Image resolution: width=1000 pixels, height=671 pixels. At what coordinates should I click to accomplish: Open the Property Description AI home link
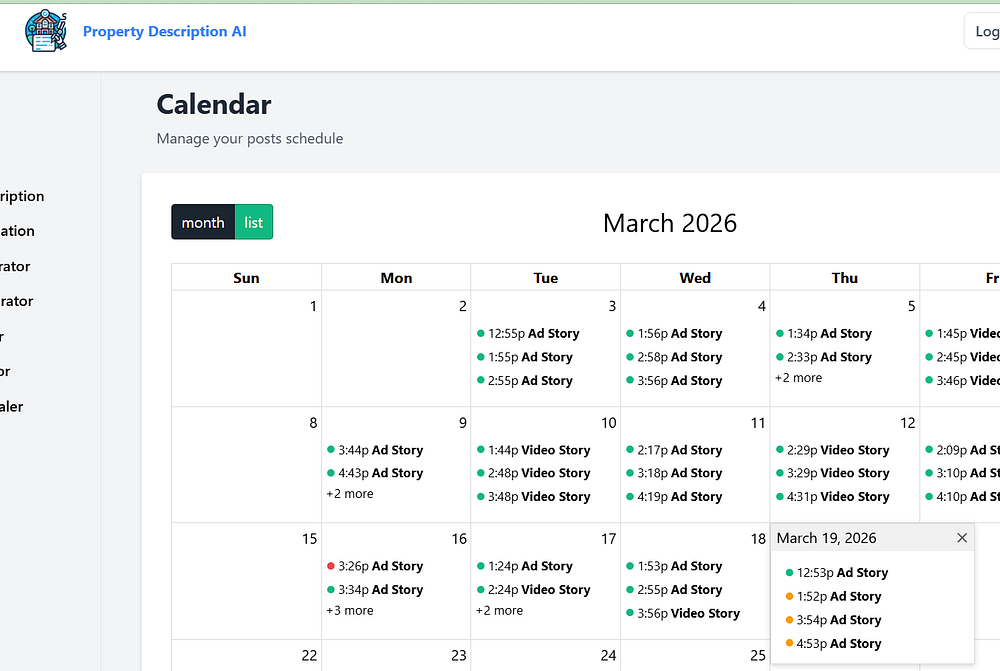tap(165, 31)
